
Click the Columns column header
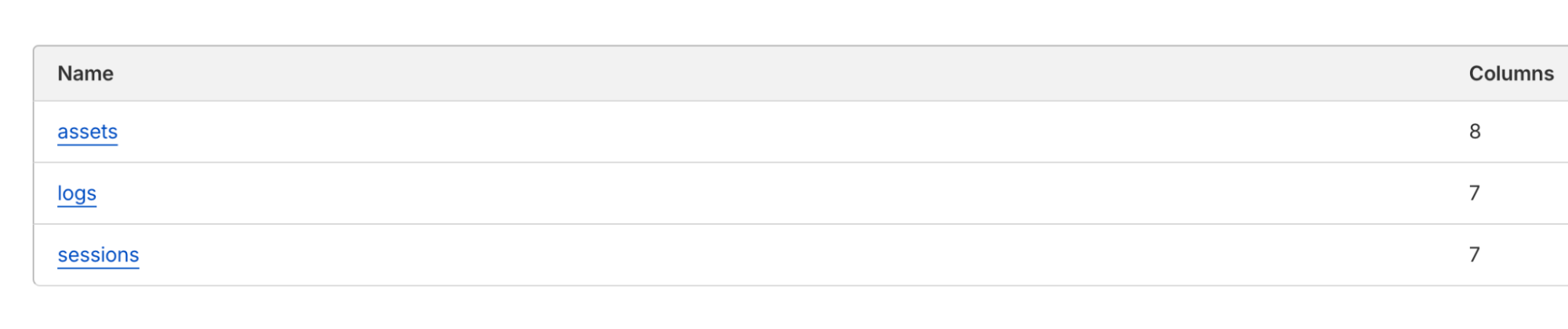pos(1511,74)
